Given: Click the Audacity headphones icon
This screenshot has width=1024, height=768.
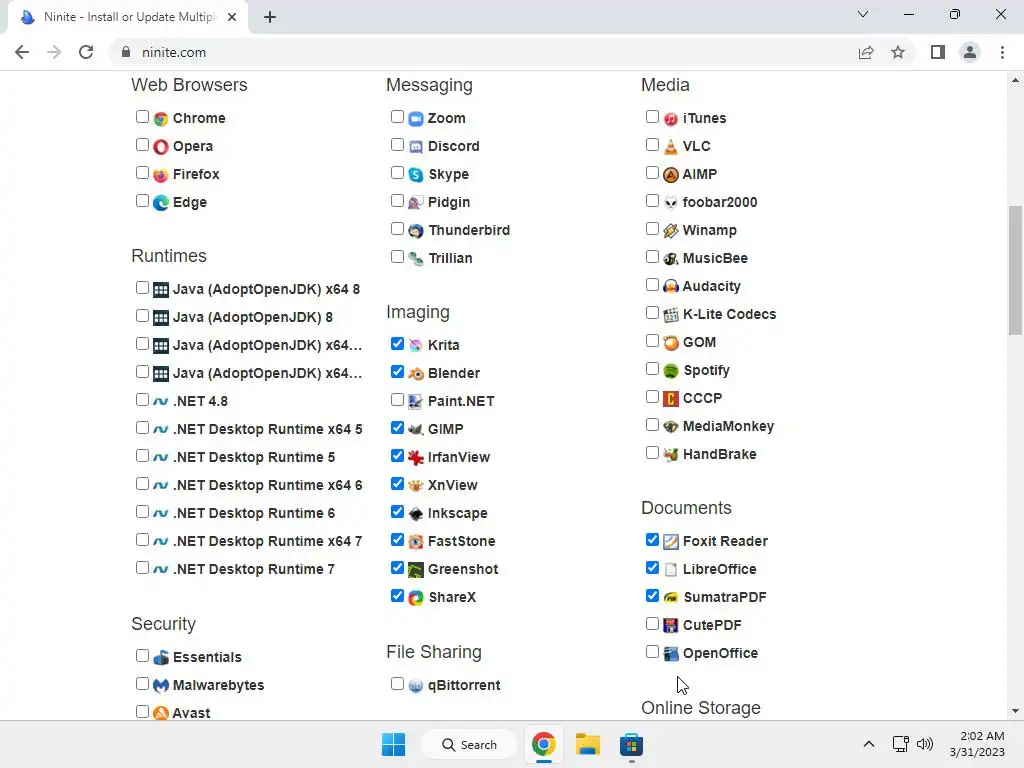Looking at the screenshot, I should [671, 287].
